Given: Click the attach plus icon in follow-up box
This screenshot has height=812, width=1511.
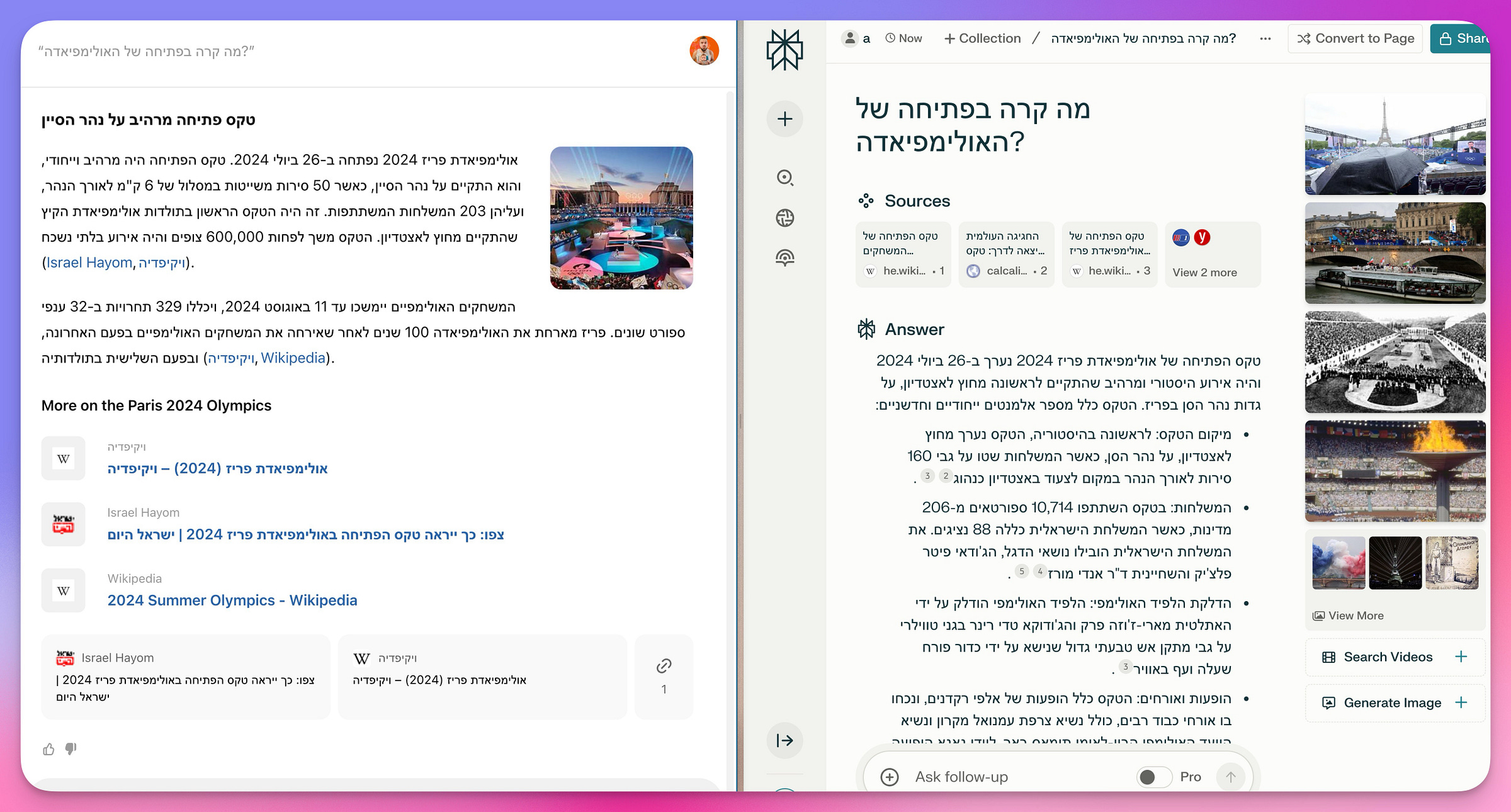Looking at the screenshot, I should (890, 777).
